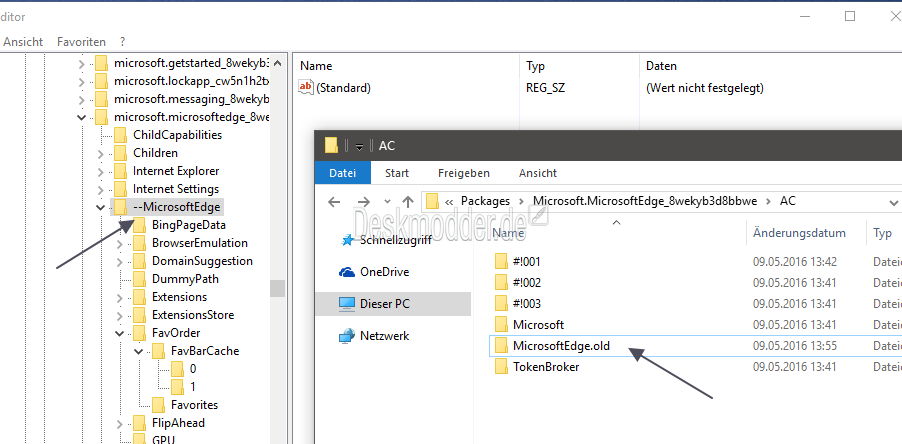Switch to the Freigeben ribbon tab
The image size is (902, 444).
click(x=464, y=173)
